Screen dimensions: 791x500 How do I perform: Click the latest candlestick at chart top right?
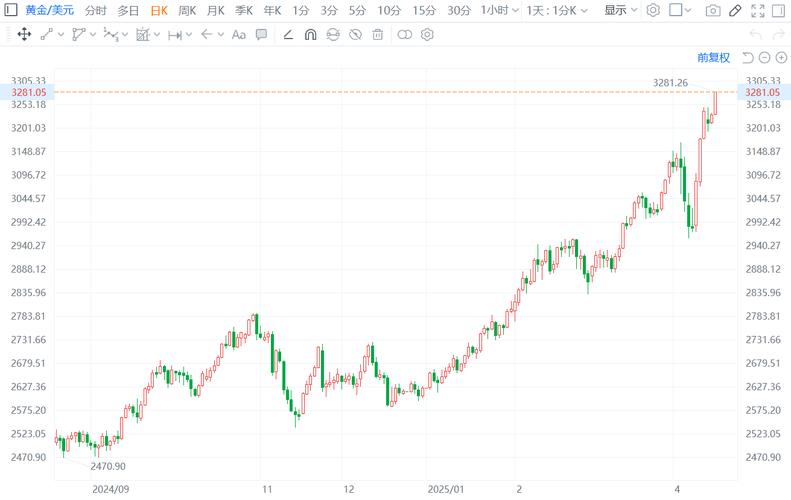coord(715,103)
